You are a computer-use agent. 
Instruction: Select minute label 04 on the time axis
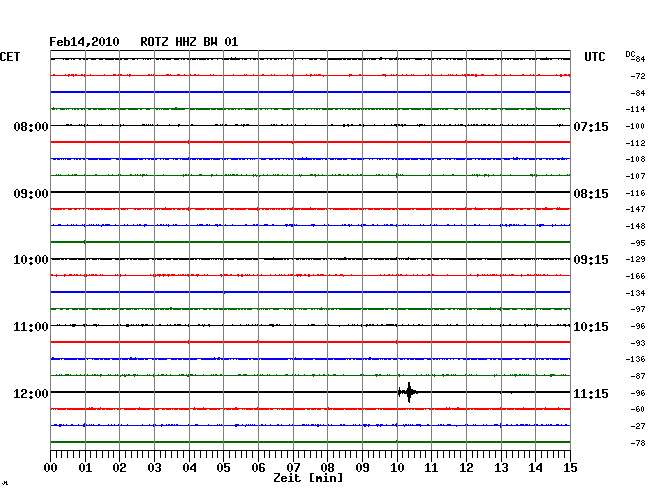tap(189, 468)
